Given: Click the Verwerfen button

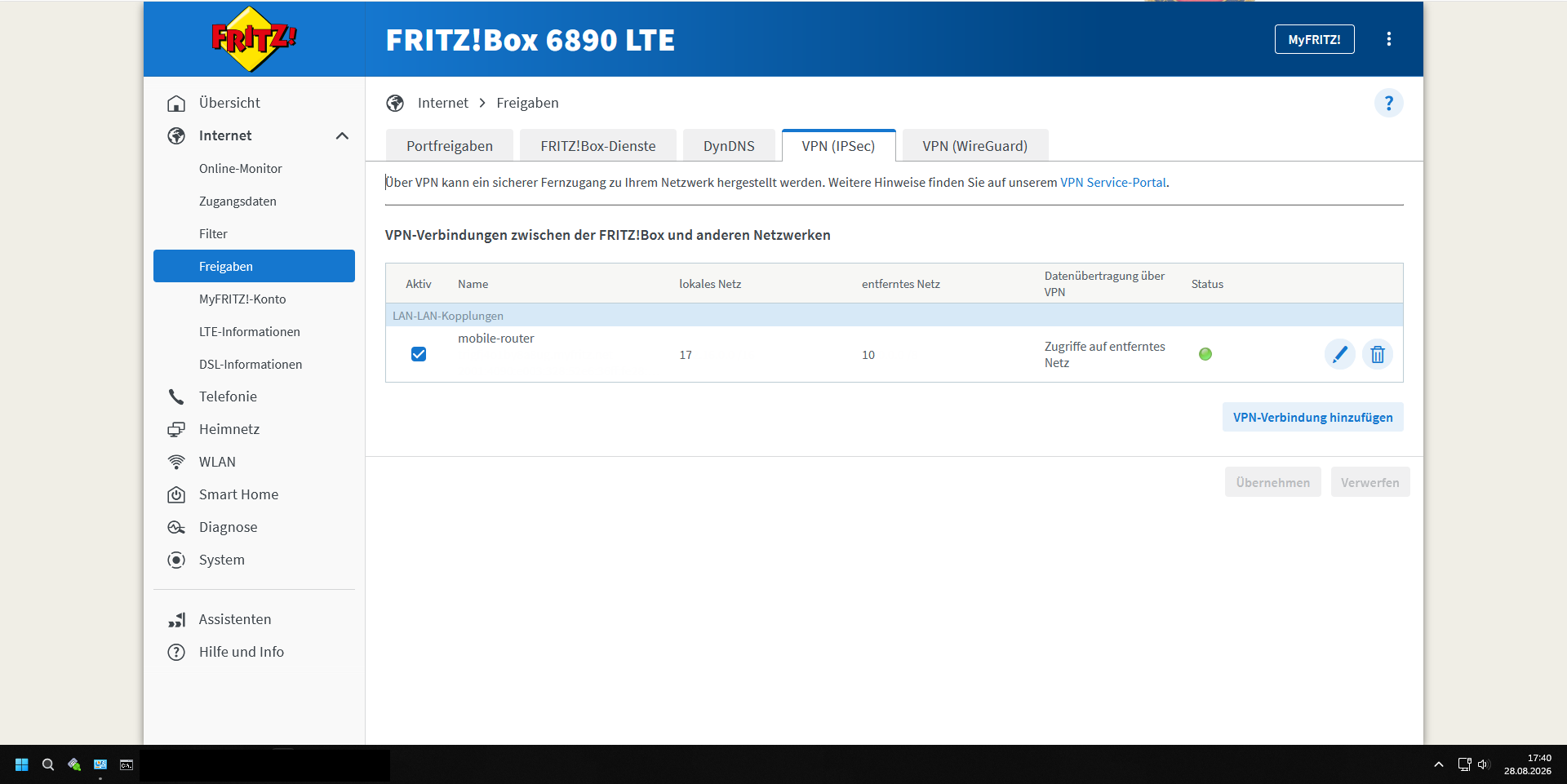Looking at the screenshot, I should pos(1369,482).
